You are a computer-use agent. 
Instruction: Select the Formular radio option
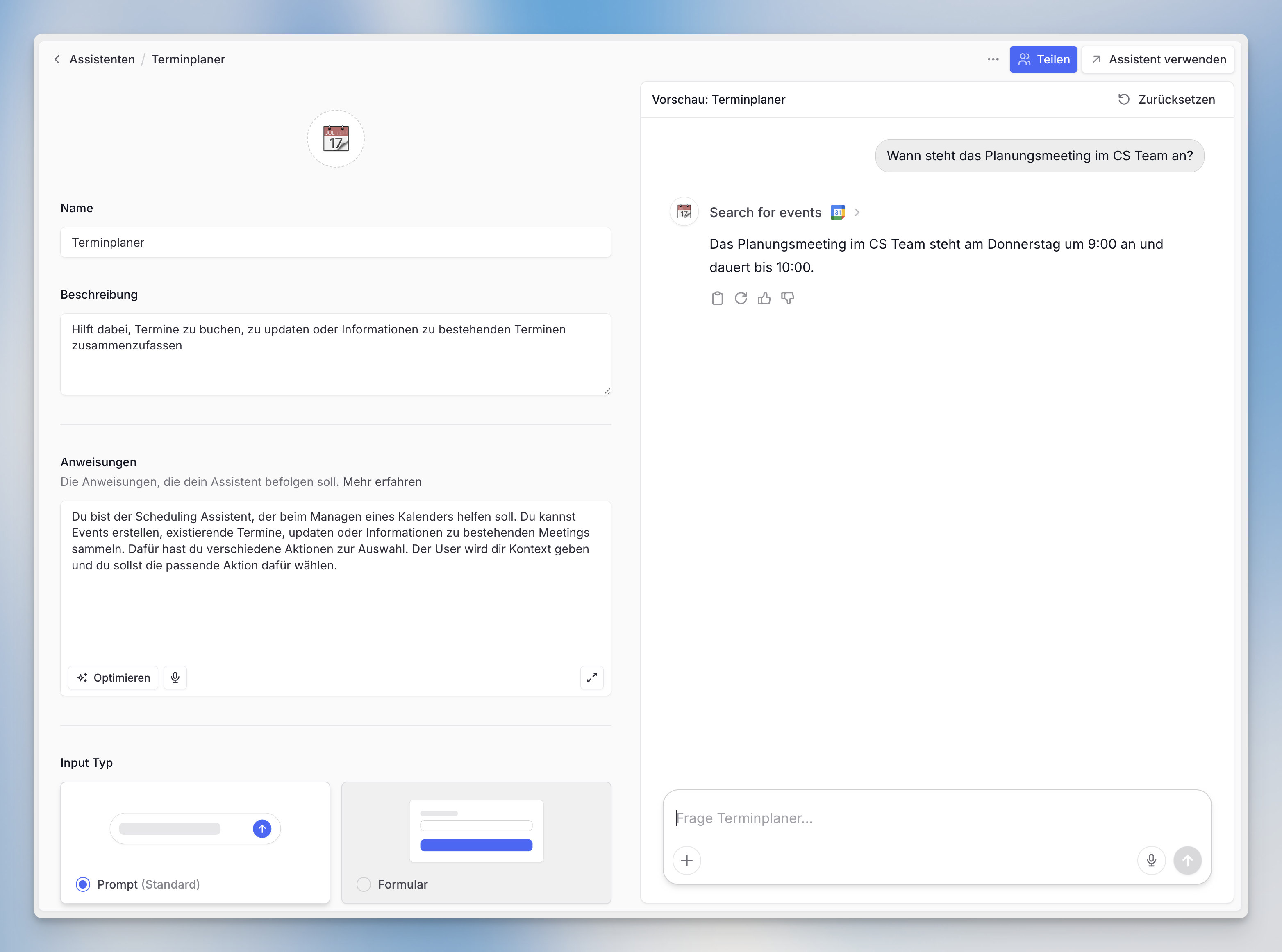pyautogui.click(x=364, y=884)
